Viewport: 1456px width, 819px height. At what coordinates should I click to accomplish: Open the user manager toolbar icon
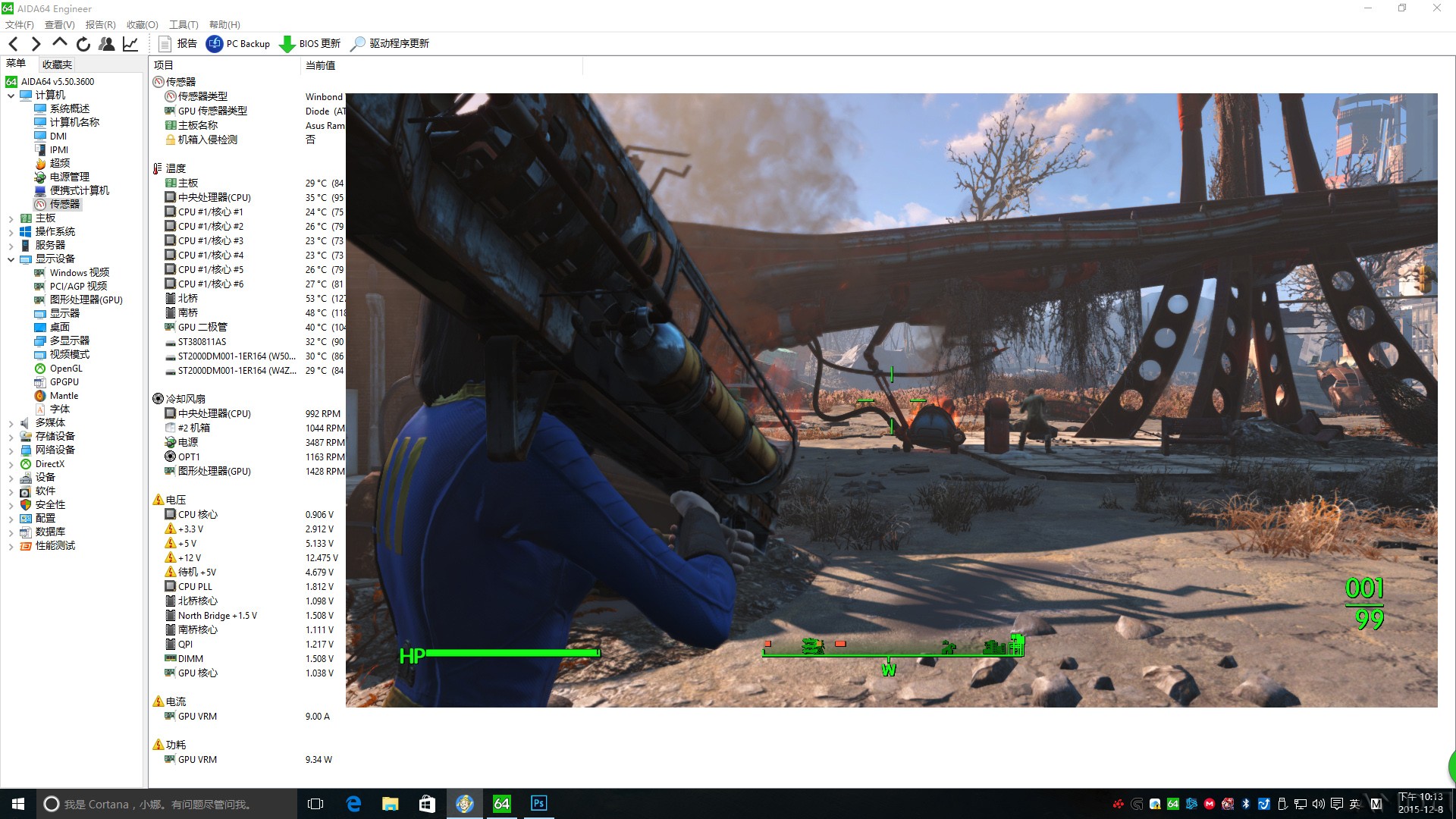tap(107, 44)
